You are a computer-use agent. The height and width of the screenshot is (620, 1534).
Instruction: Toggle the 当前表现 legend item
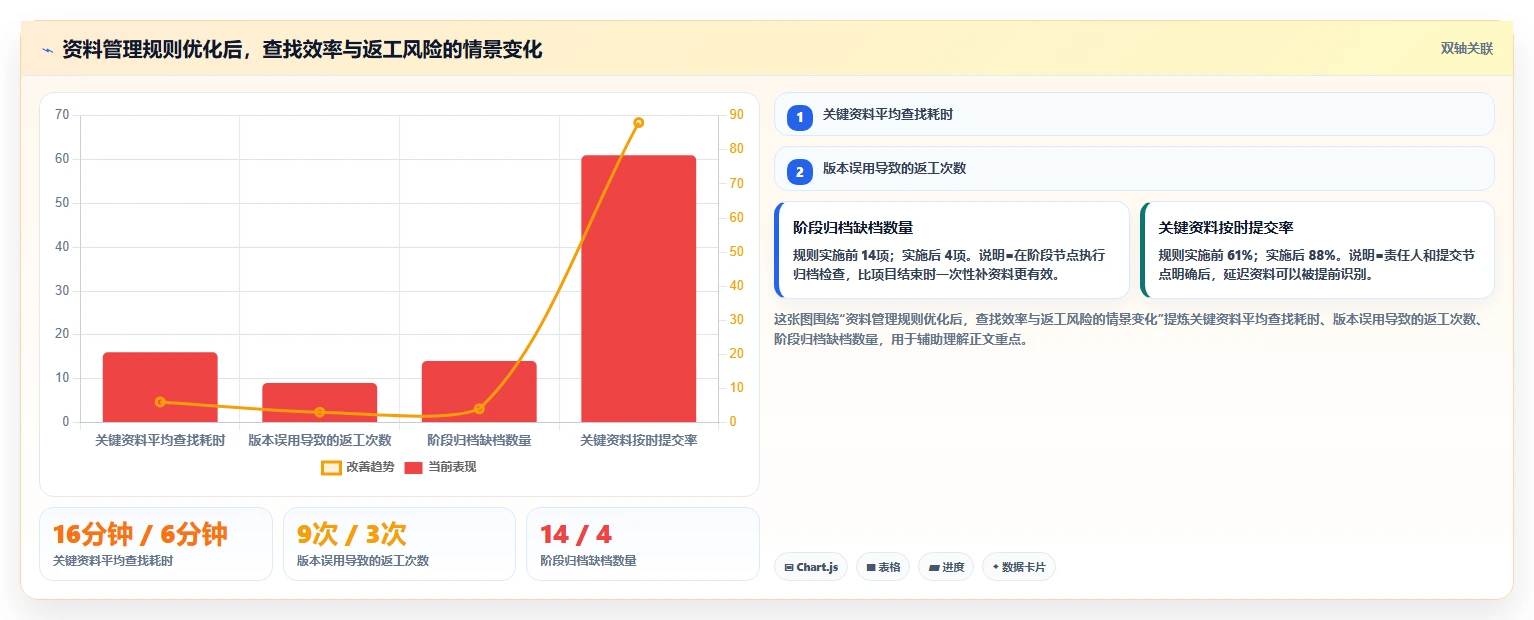click(440, 467)
